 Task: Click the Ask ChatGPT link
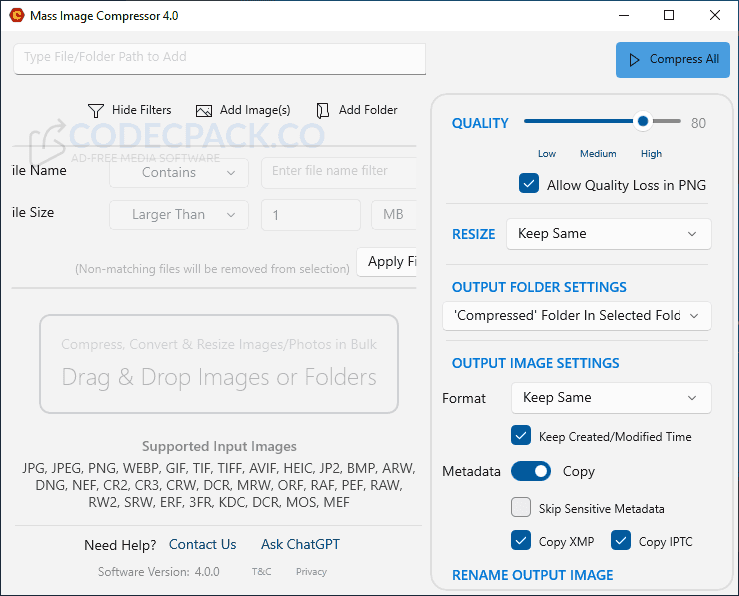300,545
